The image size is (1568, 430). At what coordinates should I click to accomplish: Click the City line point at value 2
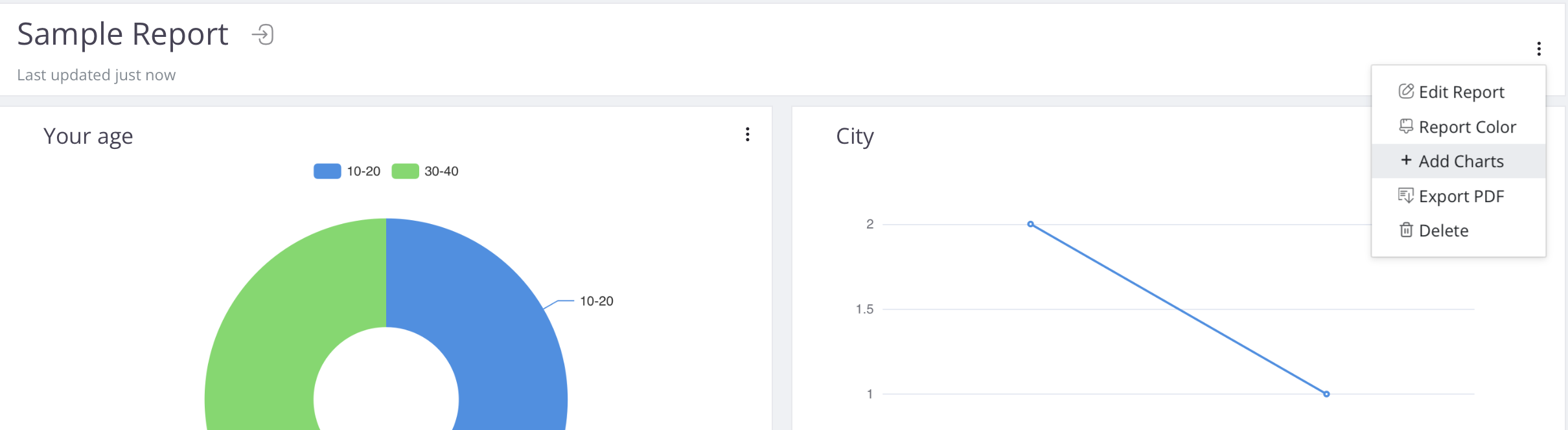click(x=1030, y=224)
